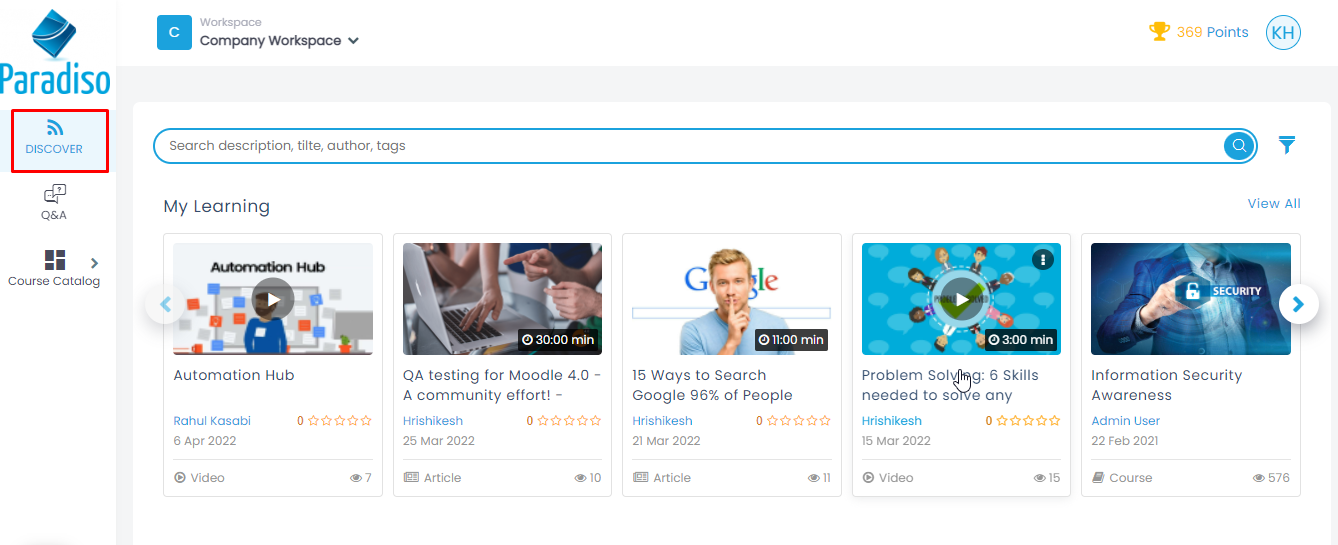Play the Automation Hub video
This screenshot has width=1338, height=545.
(272, 298)
